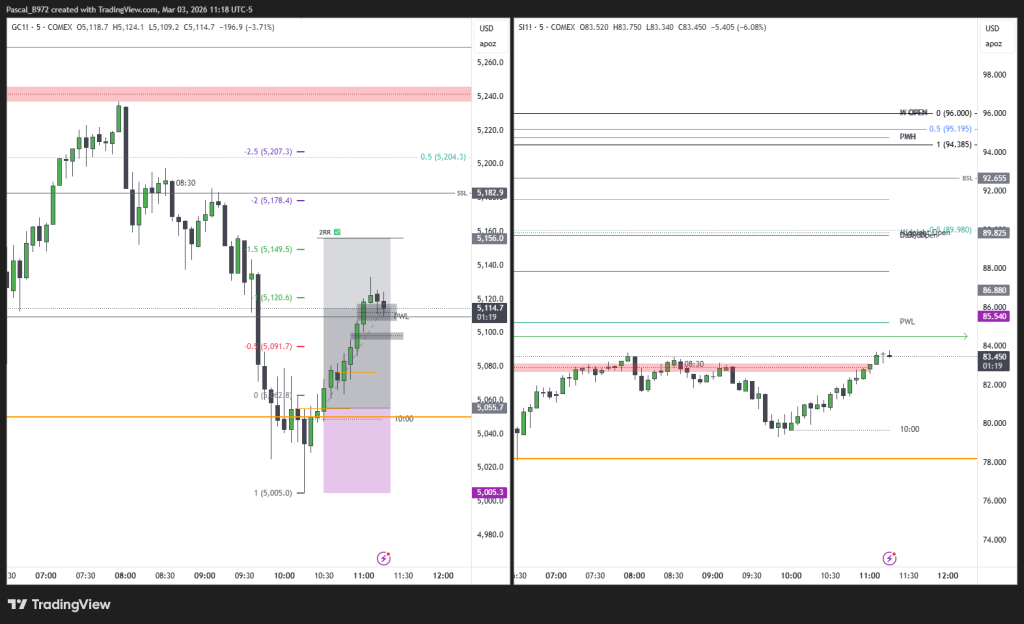Select the pink supply zone on gold chart
The height and width of the screenshot is (624, 1024).
(x=238, y=94)
